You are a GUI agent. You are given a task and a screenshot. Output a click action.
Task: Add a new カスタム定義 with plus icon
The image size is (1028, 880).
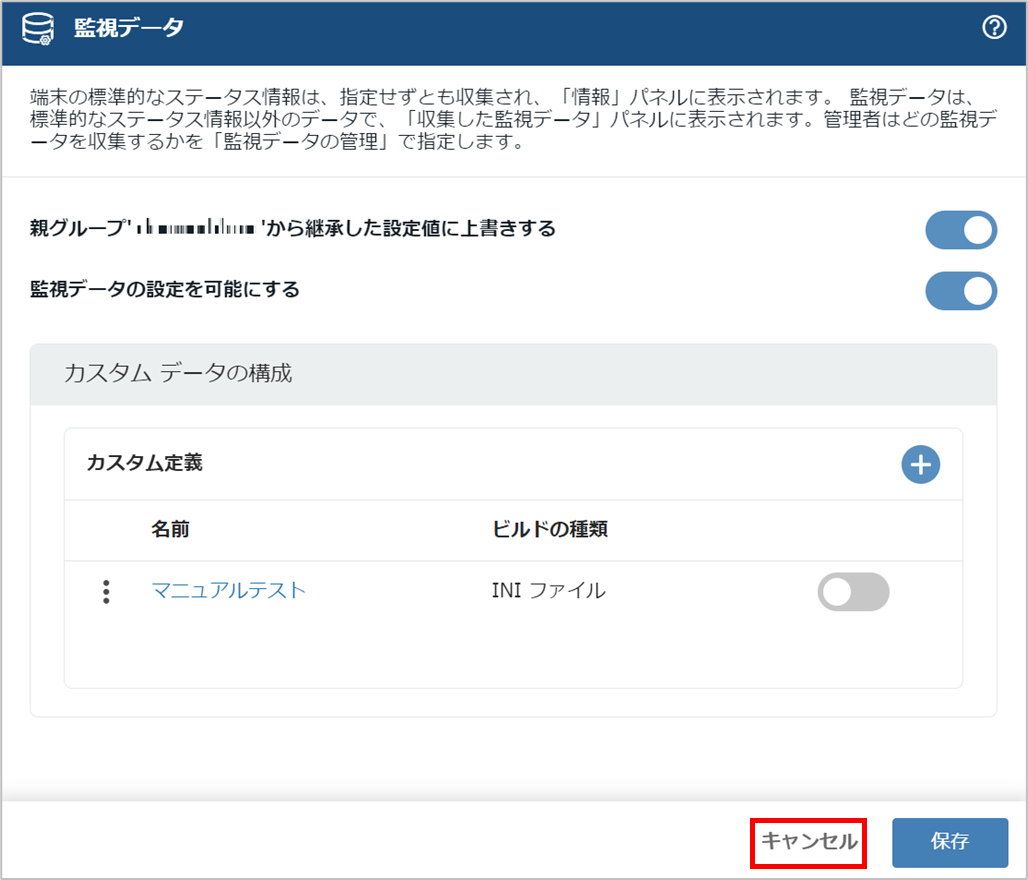click(x=920, y=464)
